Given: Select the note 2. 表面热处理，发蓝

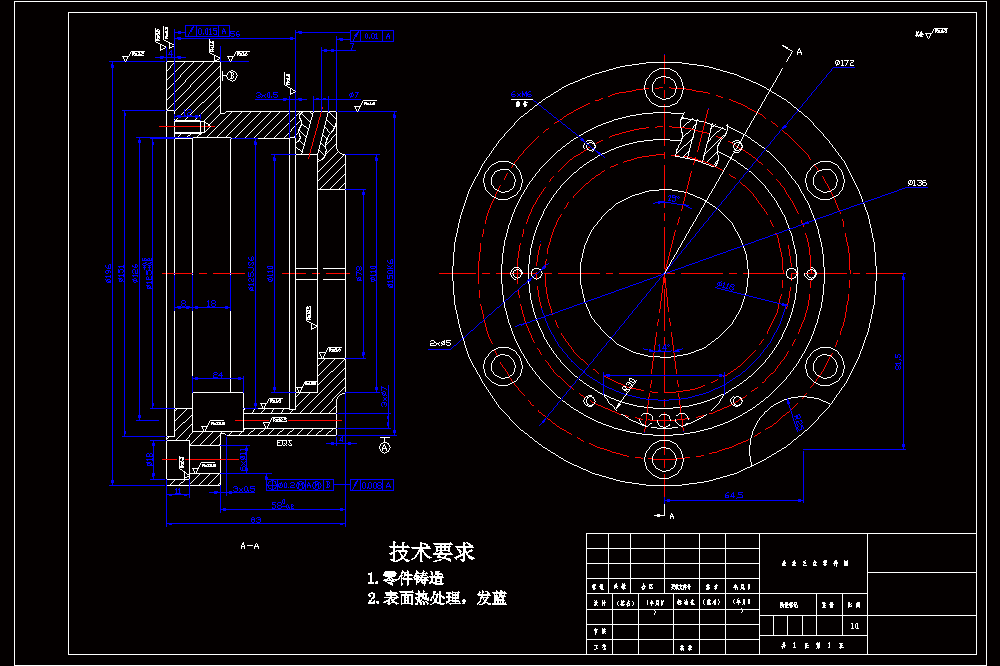Looking at the screenshot, I should (437, 598).
